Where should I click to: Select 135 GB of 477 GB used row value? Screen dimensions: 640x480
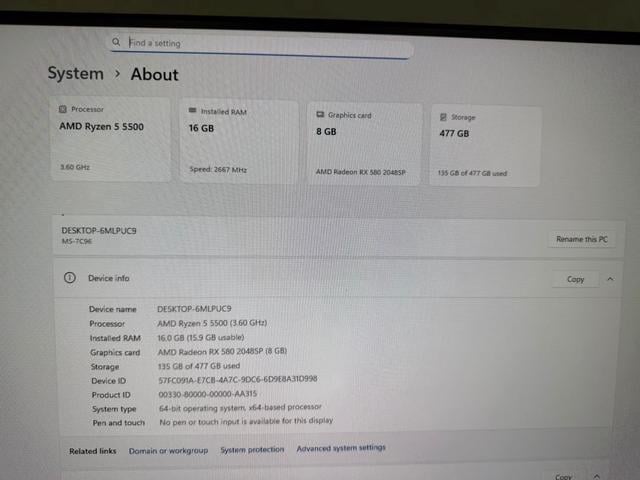(x=199, y=366)
